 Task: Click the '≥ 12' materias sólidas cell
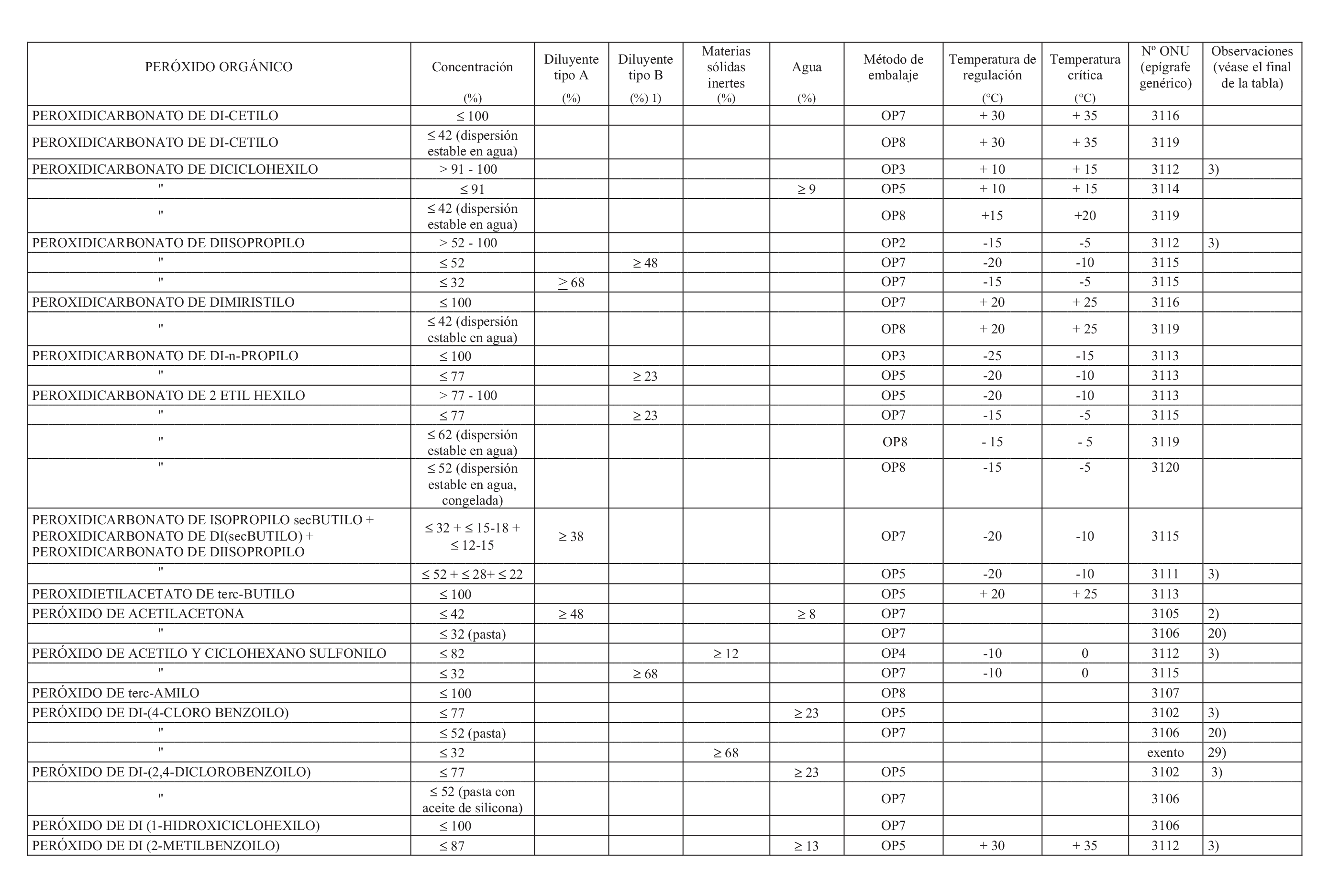click(x=726, y=654)
